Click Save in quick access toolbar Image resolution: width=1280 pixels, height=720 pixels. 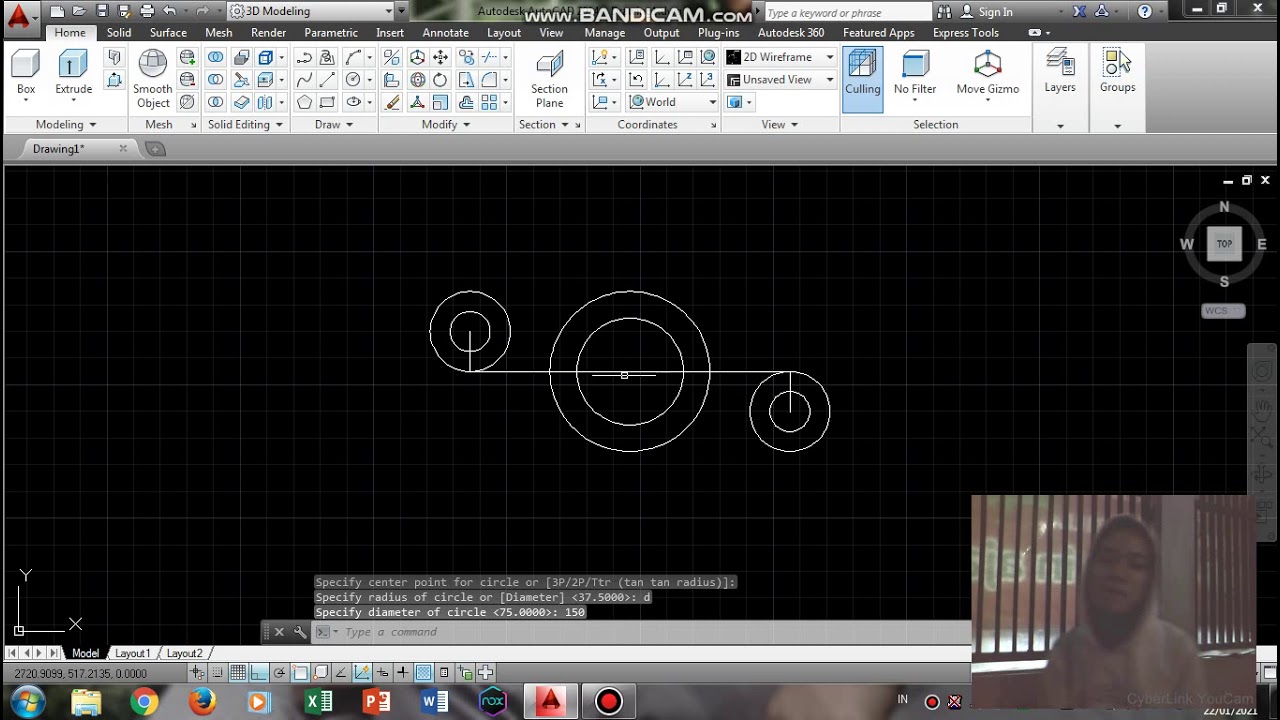click(102, 11)
